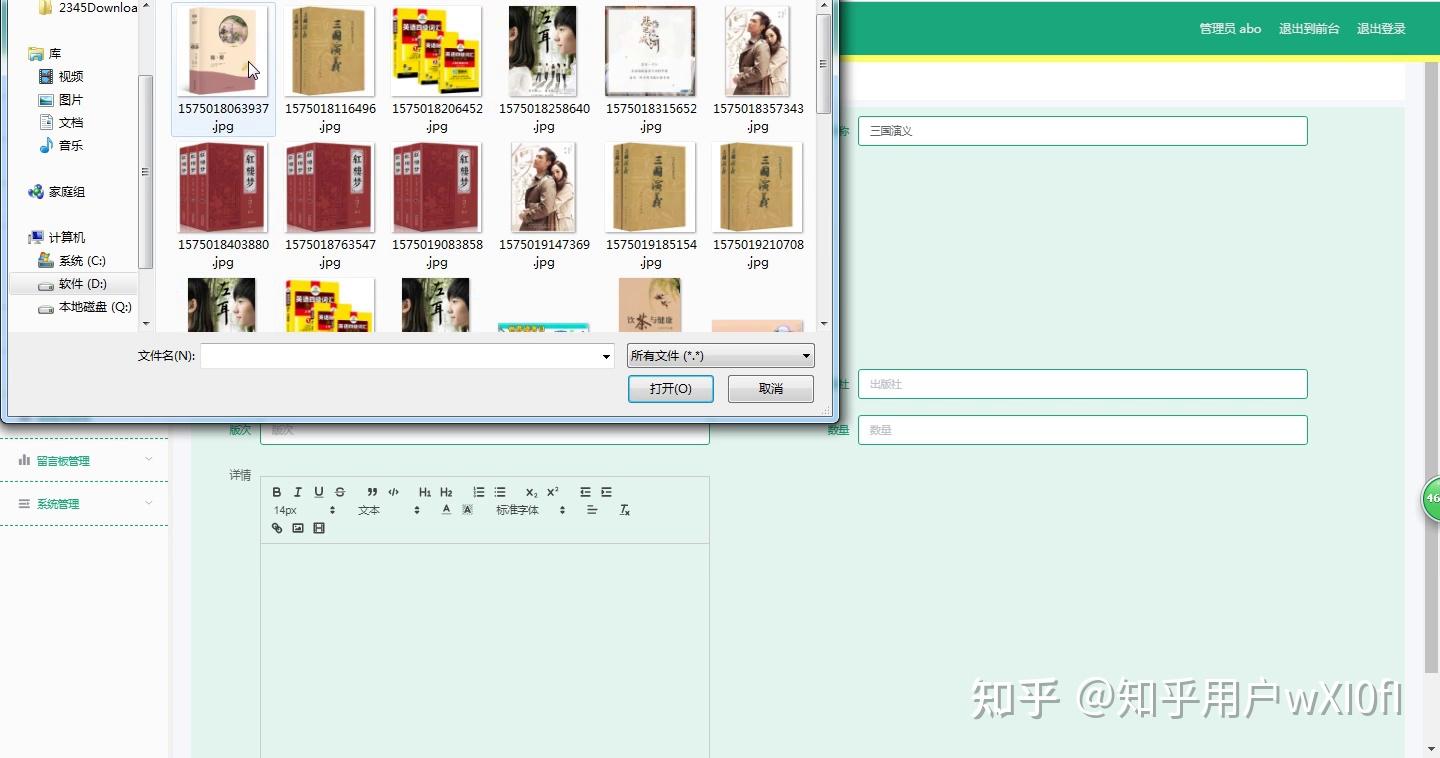
Task: Apply strikethrough formatting to editor text
Action: pyautogui.click(x=340, y=492)
